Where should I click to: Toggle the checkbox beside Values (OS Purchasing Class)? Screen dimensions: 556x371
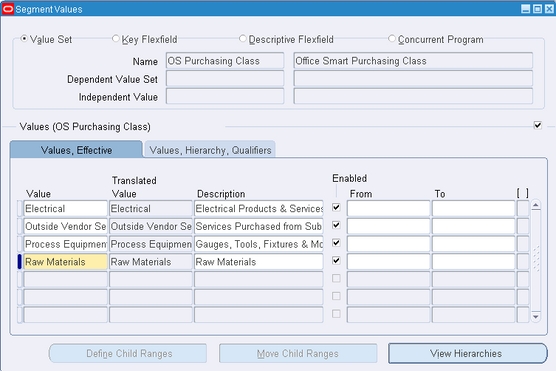tap(538, 125)
